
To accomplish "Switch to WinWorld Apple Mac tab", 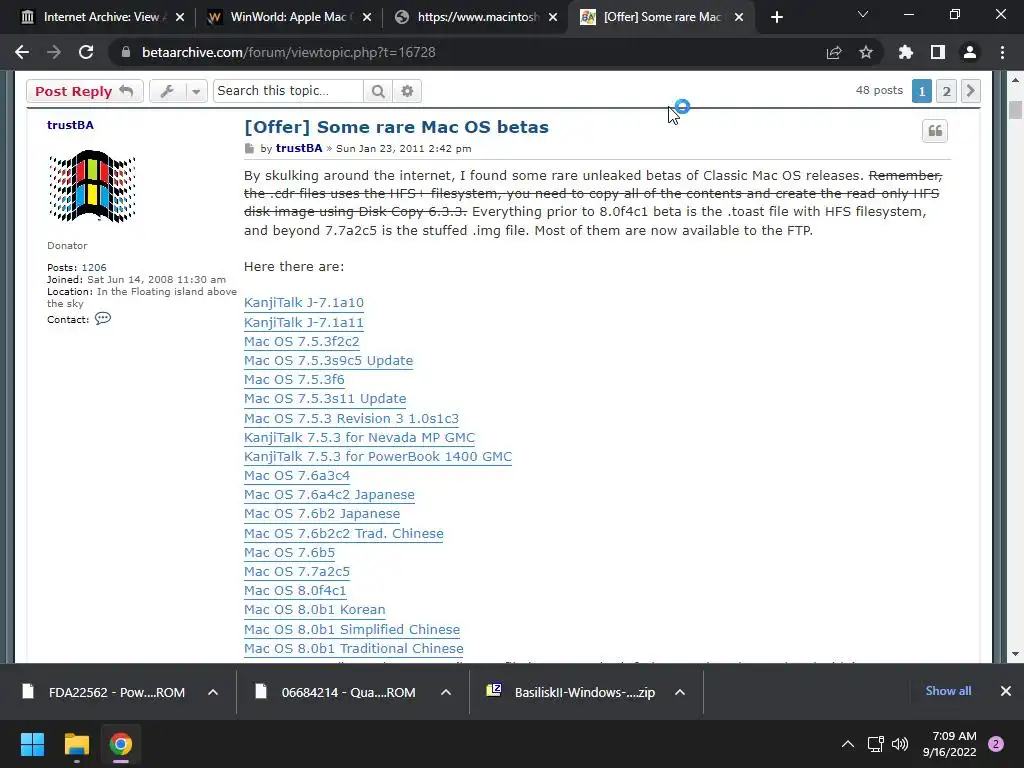I will point(287,17).
